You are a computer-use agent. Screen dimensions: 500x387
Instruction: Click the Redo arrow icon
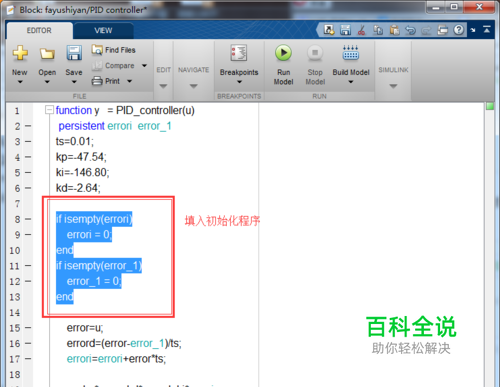tap(426, 31)
